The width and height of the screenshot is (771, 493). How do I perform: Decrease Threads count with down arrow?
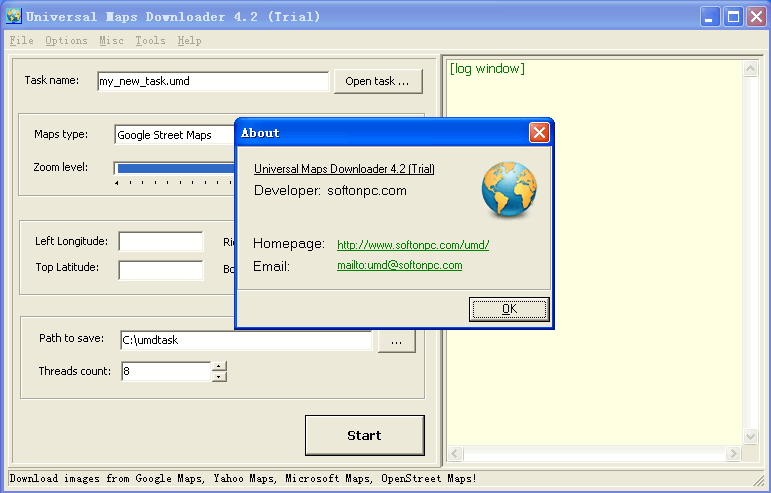(x=219, y=377)
